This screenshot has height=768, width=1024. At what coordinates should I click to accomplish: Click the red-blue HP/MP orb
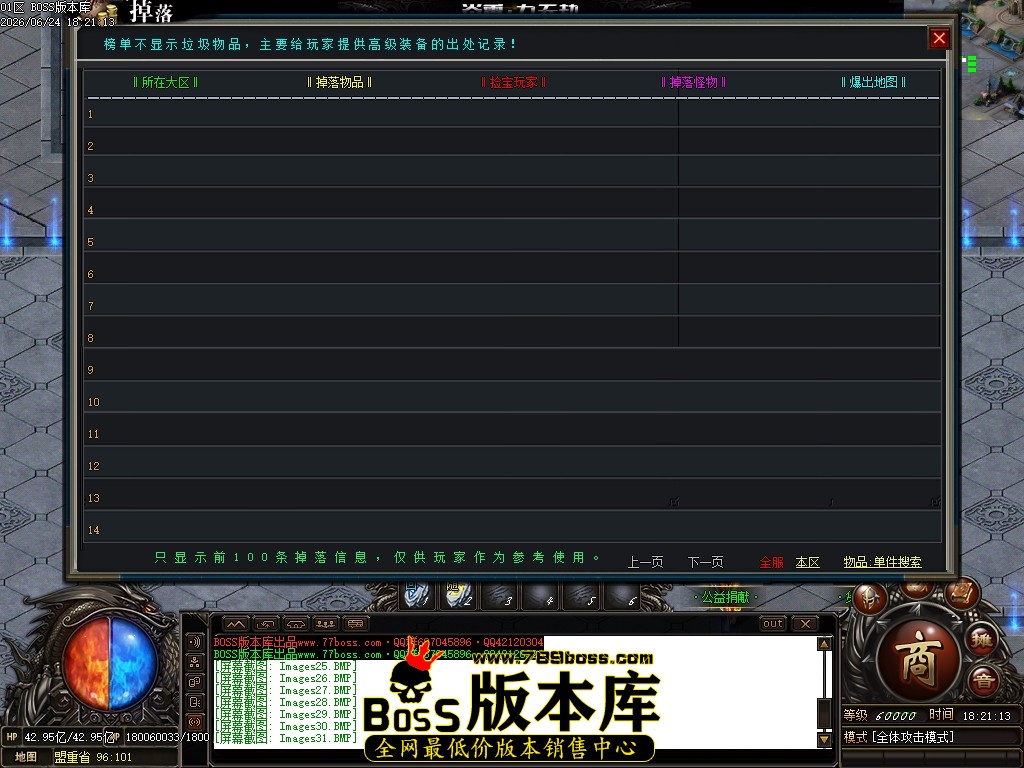pos(109,664)
